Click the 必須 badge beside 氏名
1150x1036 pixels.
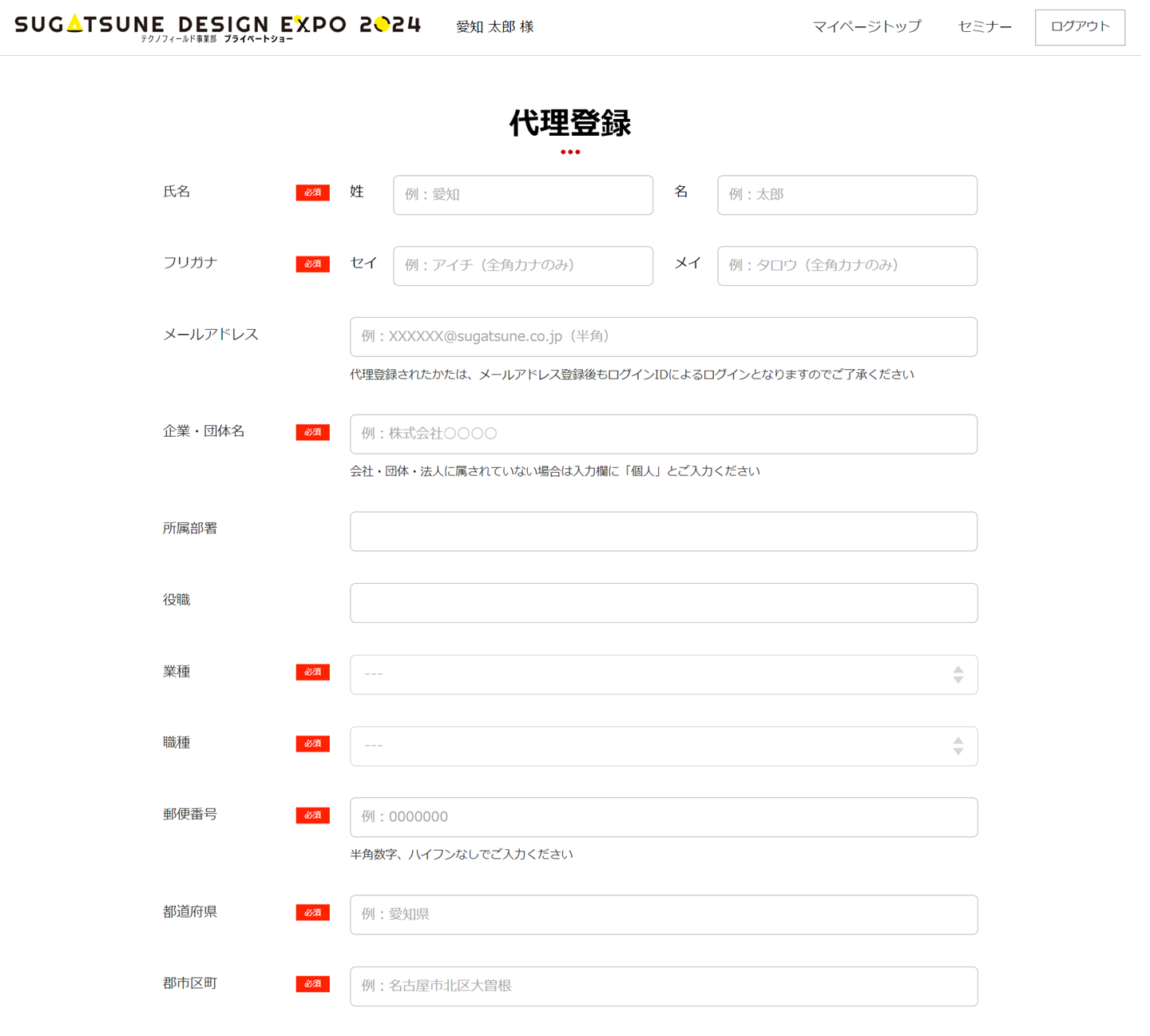coord(313,193)
